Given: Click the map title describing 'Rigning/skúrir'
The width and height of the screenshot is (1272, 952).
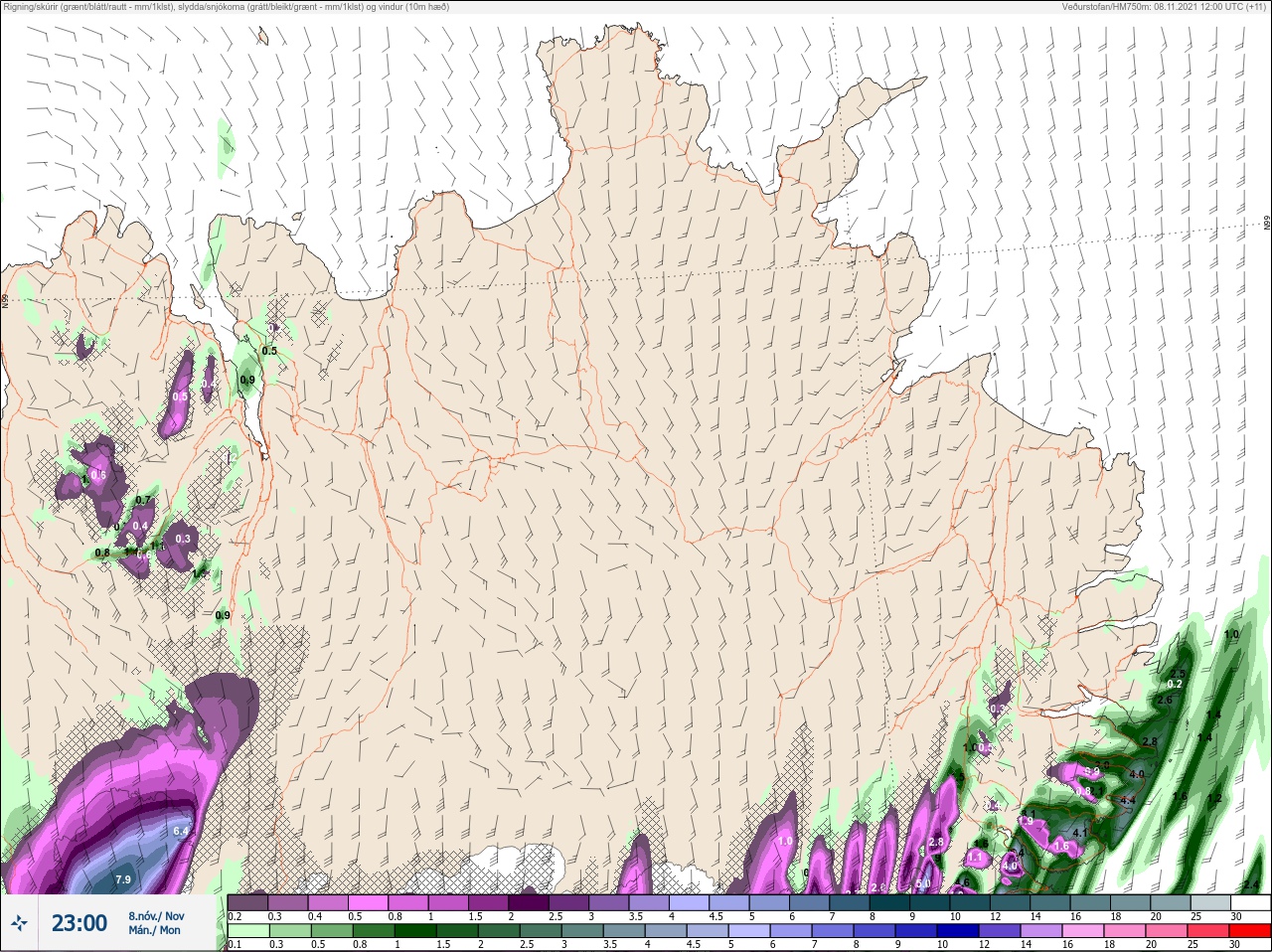Looking at the screenshot, I should point(226,7).
